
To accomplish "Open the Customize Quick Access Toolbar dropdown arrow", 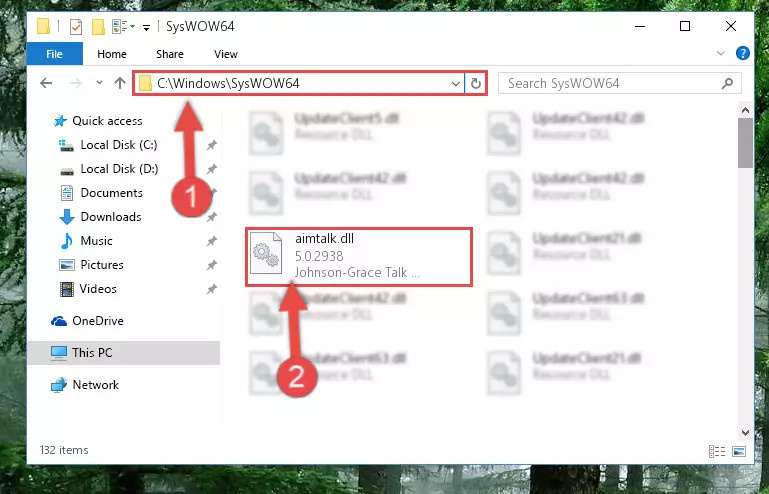I will point(146,27).
